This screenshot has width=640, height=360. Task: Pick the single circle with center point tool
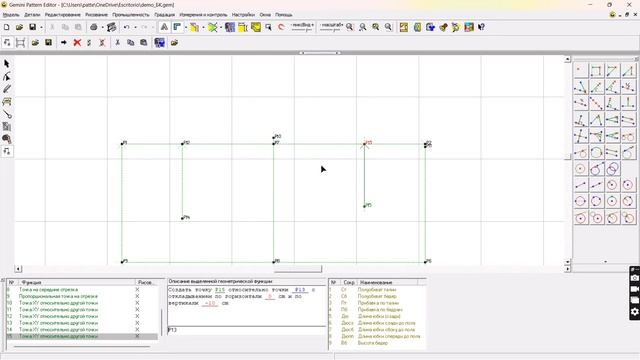click(580, 169)
